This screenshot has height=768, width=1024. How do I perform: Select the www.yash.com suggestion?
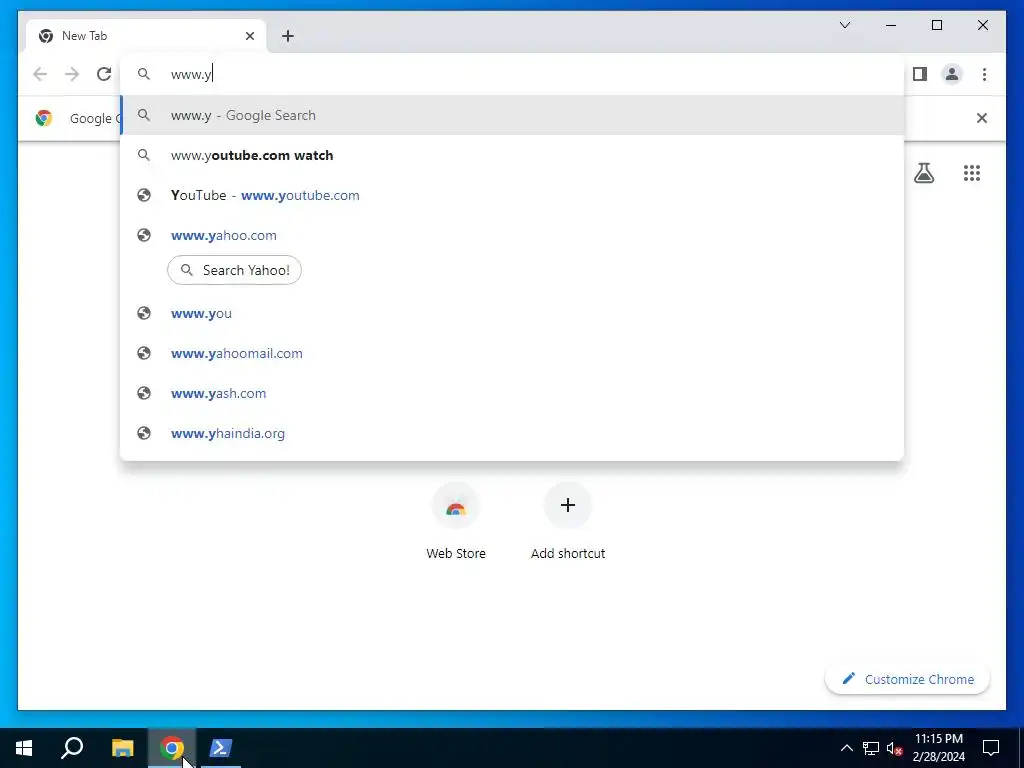[x=513, y=393]
